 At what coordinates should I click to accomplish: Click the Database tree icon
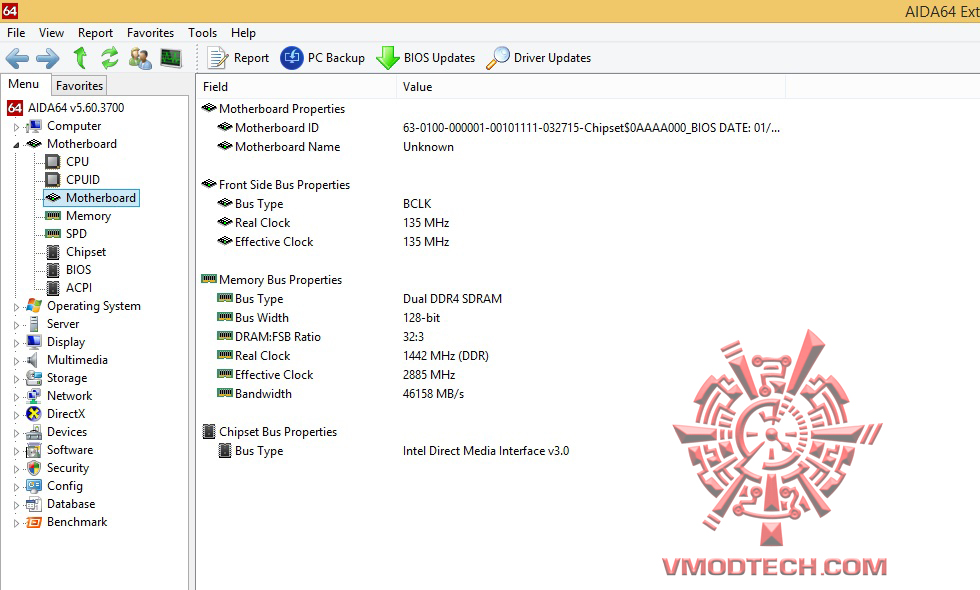tap(34, 504)
